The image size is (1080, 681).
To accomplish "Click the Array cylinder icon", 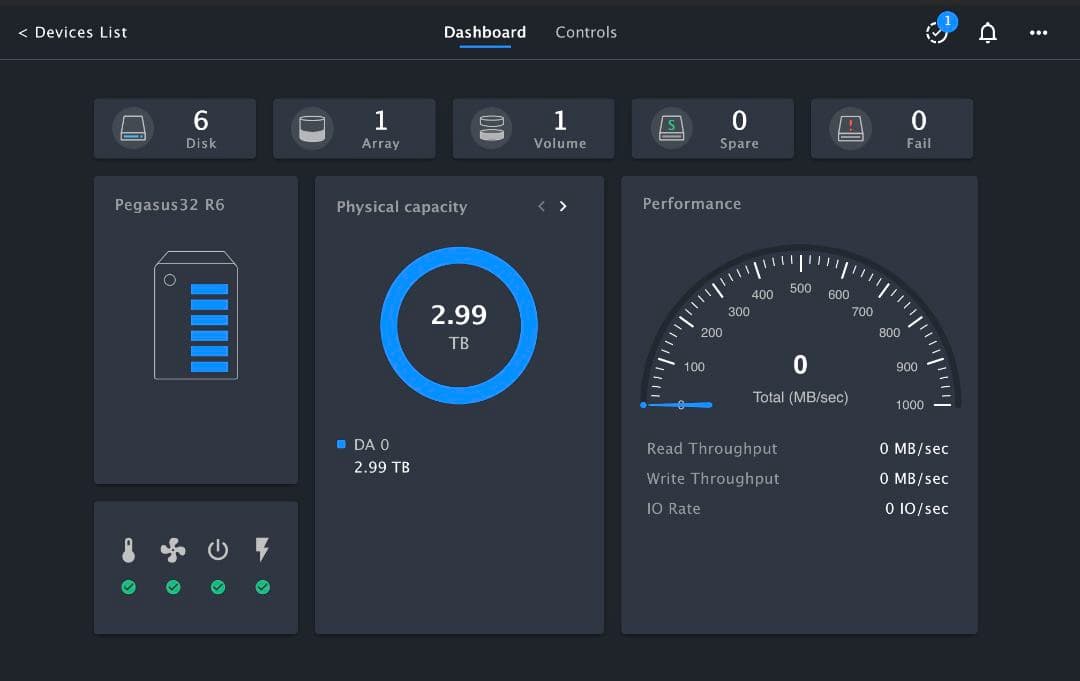I will (x=312, y=129).
